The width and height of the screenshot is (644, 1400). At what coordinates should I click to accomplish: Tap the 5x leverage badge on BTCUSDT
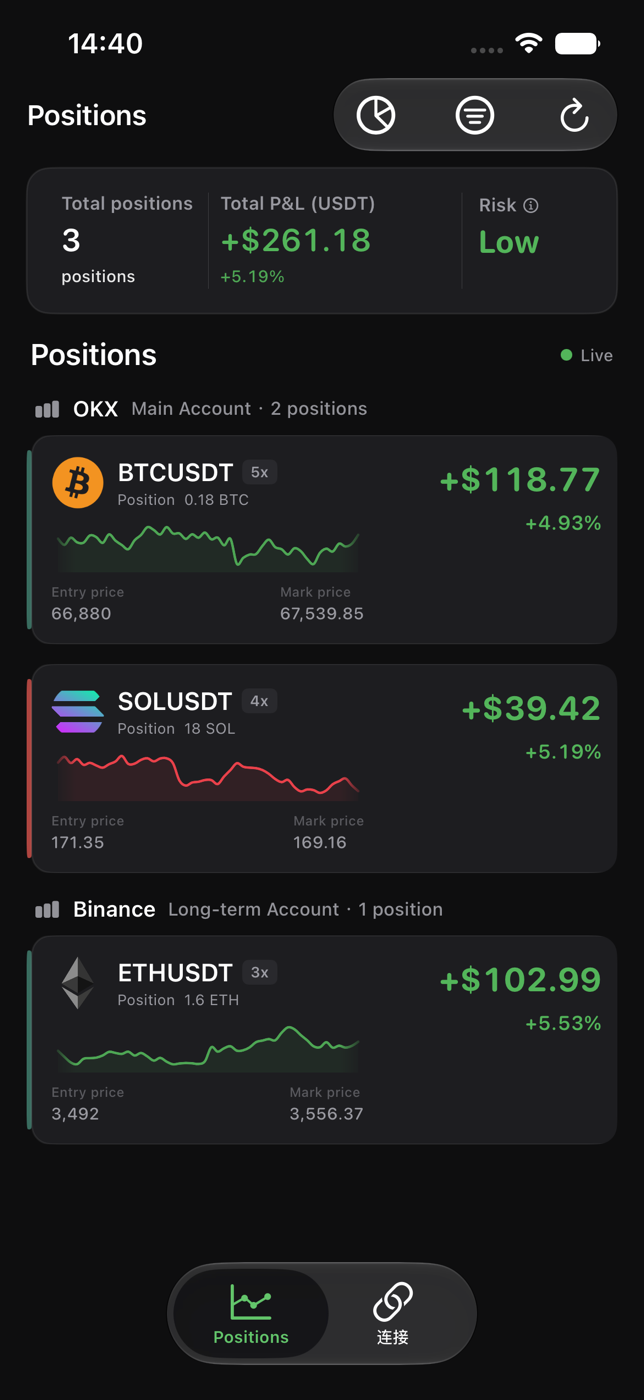pyautogui.click(x=259, y=472)
